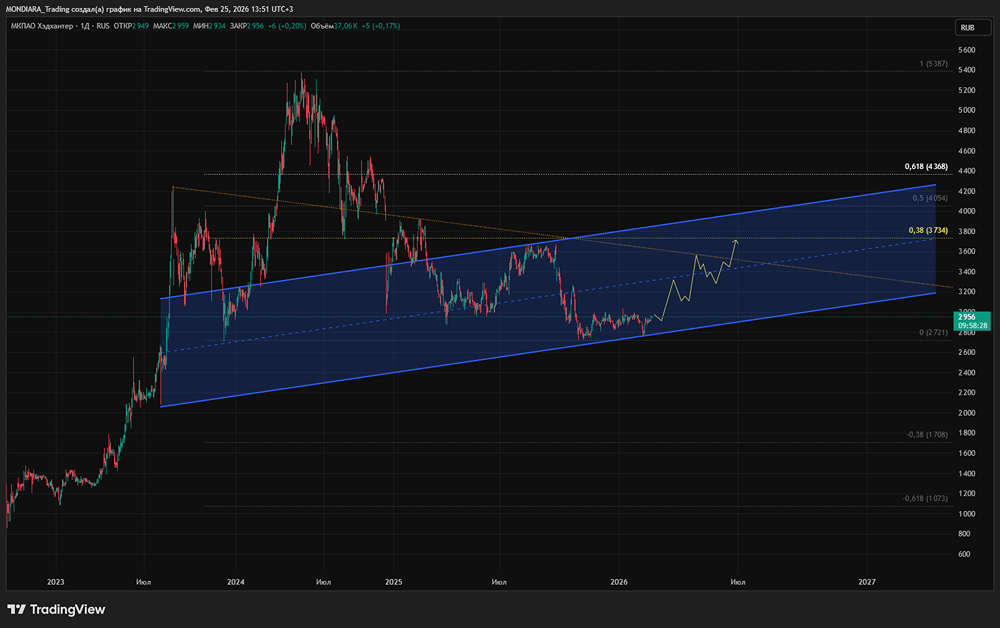Select the Fibonacci label 0,5 (4 054)

(x=930, y=198)
